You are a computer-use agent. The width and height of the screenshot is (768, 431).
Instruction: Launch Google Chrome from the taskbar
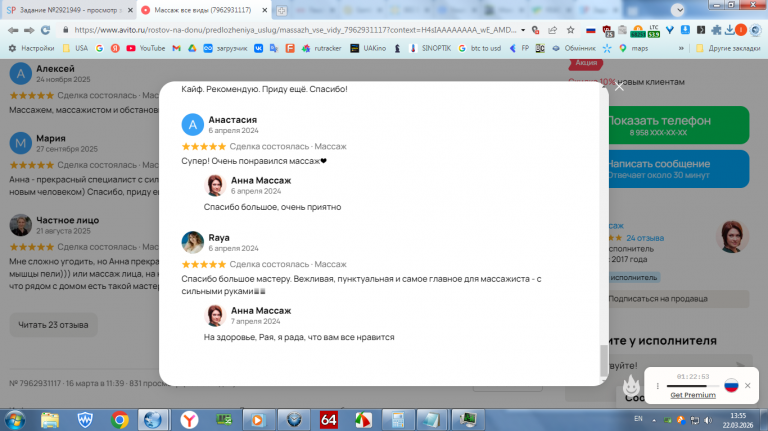[120, 420]
